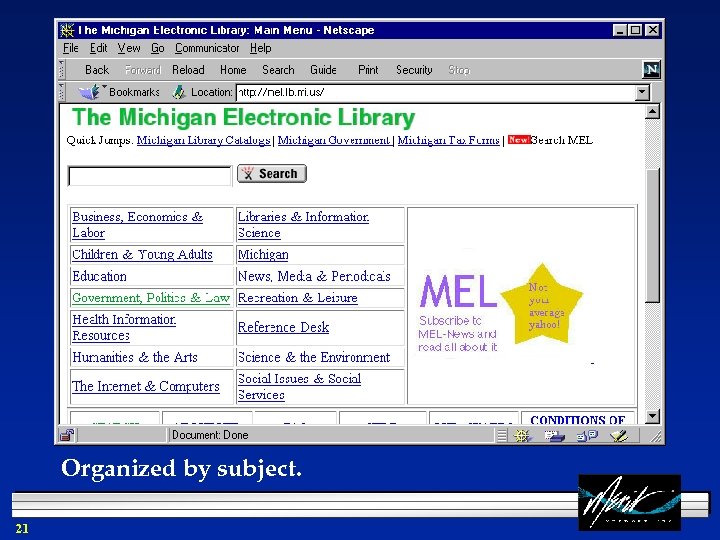
Task: Open the Communicator menu
Action: [207, 48]
